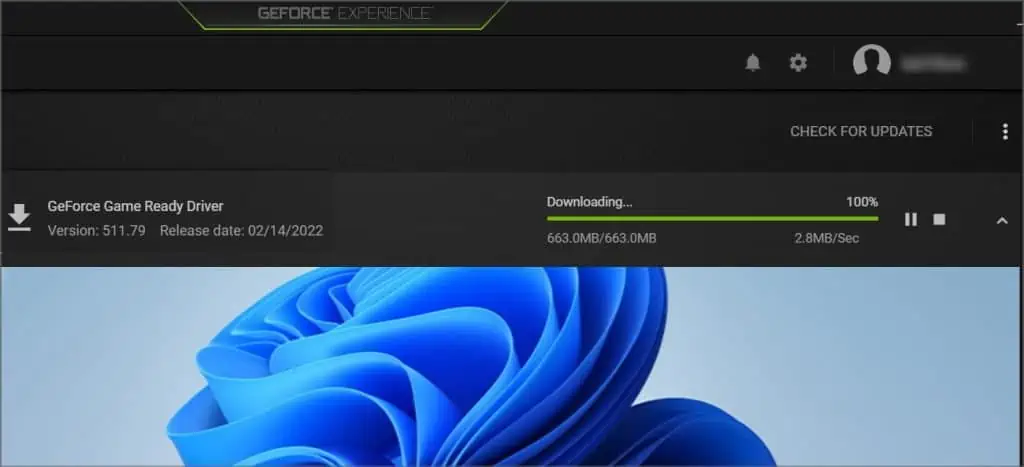Click the 663.0MB/663.0MB size text
This screenshot has height=467, width=1024.
(601, 238)
